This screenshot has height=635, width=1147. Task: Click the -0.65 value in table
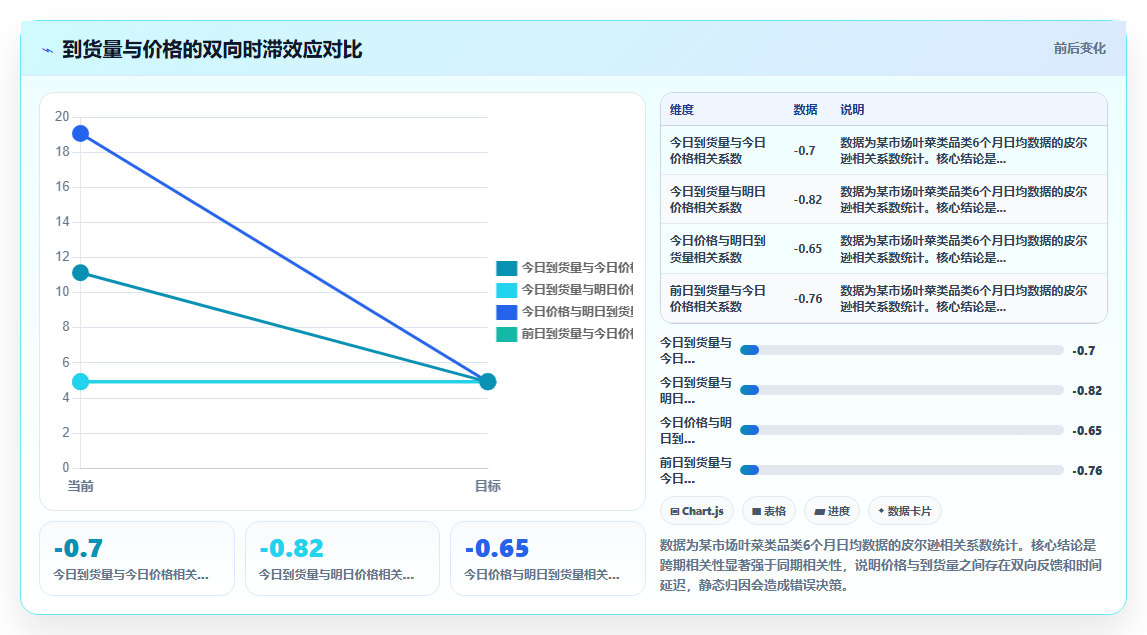(x=808, y=249)
